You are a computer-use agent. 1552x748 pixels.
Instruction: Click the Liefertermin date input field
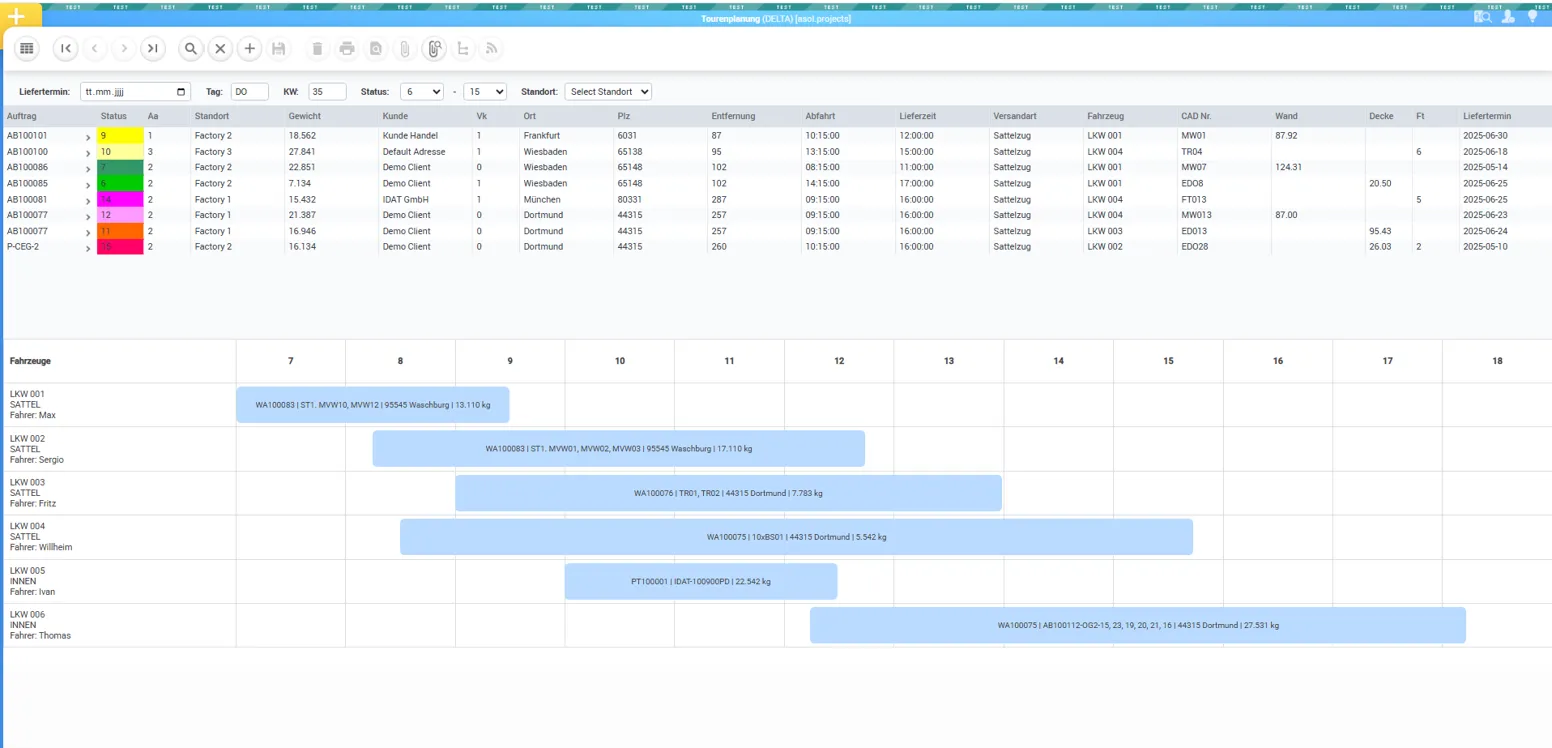pos(135,91)
